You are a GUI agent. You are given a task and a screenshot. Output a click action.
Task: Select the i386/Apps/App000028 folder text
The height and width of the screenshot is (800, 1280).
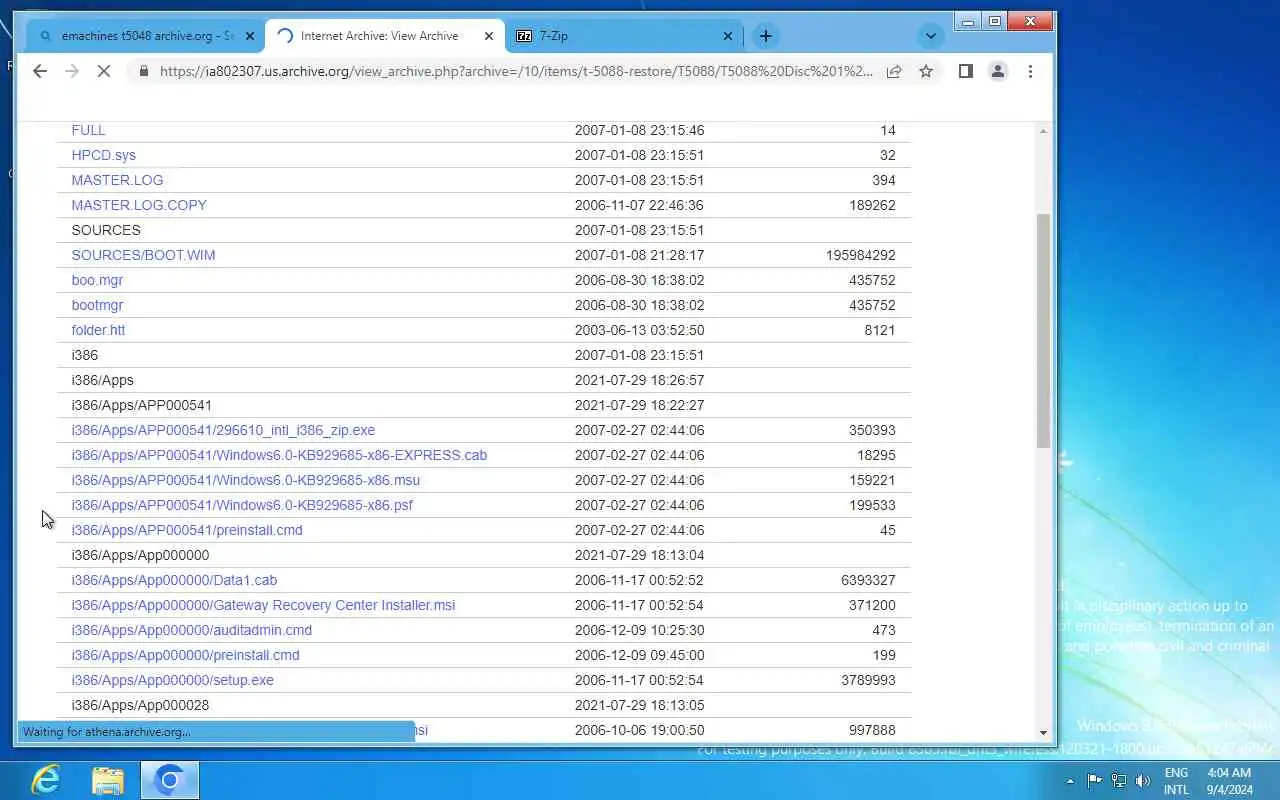[x=140, y=705]
